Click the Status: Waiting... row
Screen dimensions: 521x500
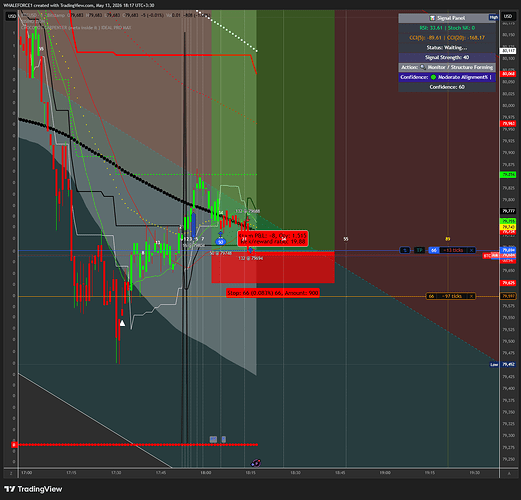[447, 48]
